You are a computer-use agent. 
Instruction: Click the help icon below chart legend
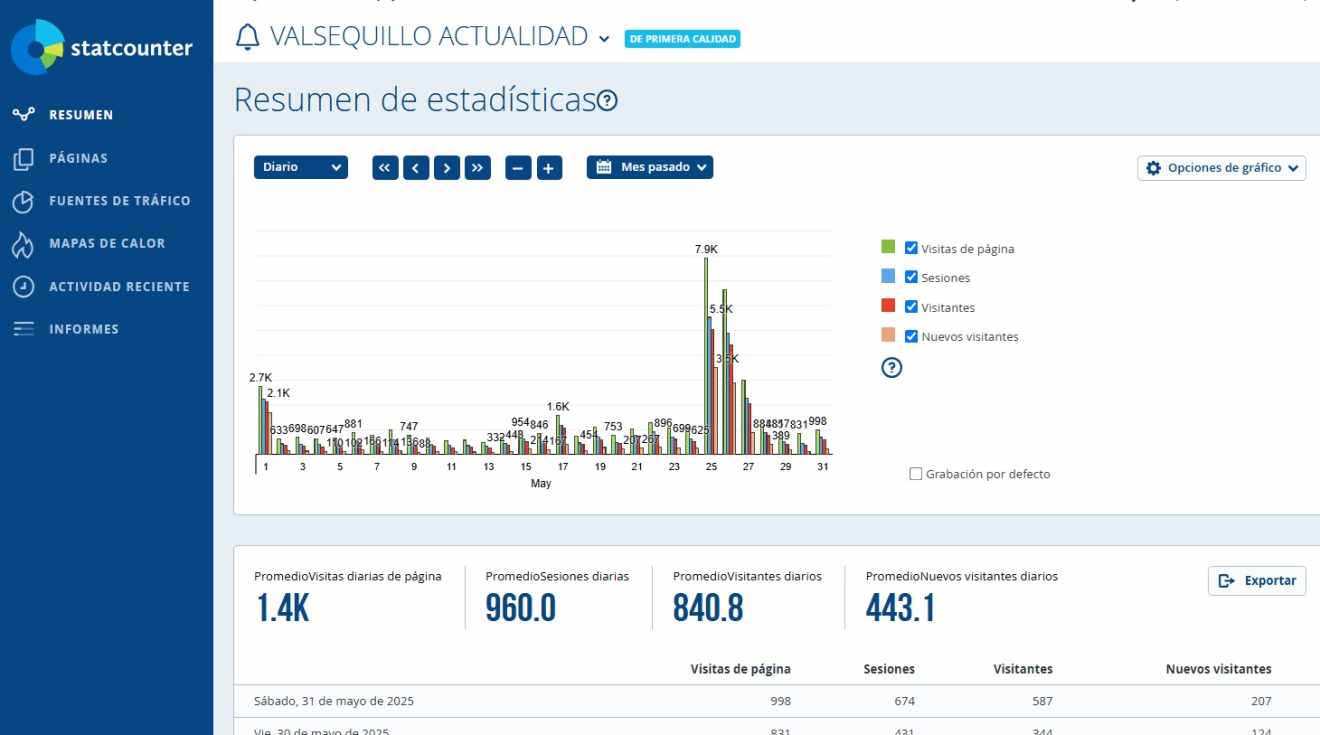click(x=892, y=368)
